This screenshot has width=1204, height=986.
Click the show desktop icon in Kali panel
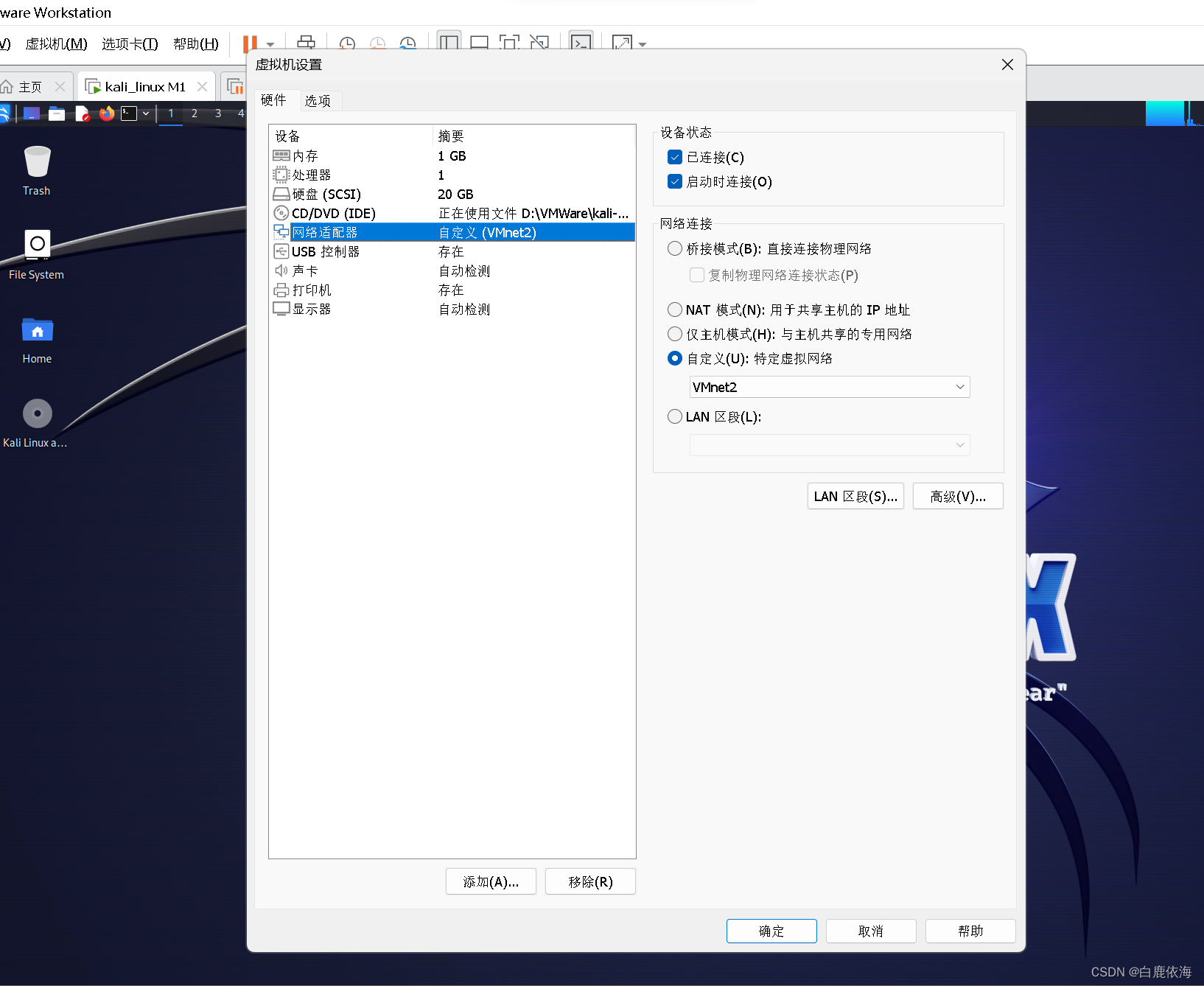click(x=32, y=113)
